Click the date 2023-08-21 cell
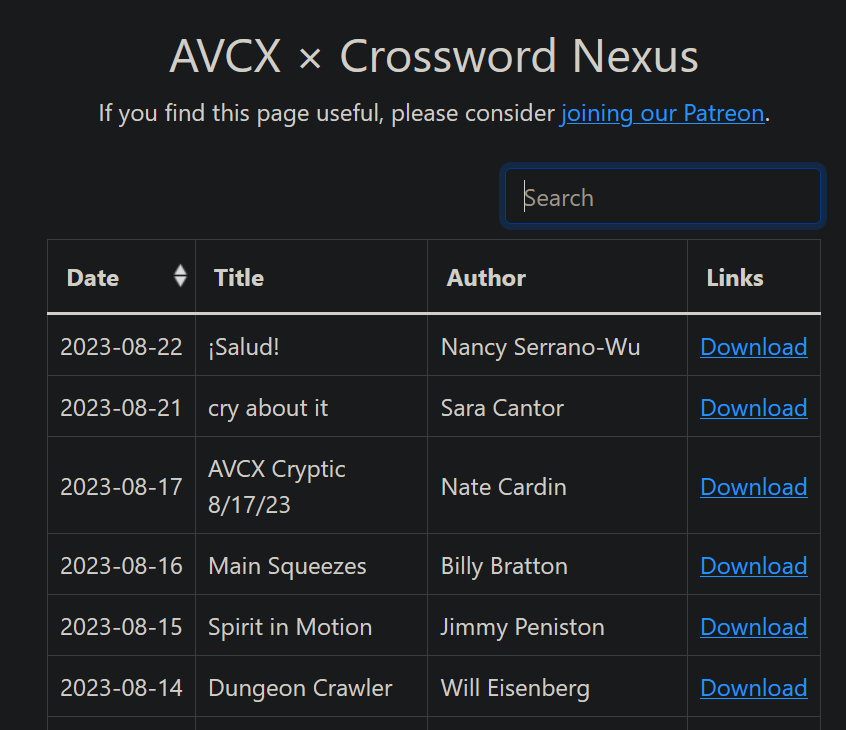Screen dimensions: 846x730 coord(120,408)
